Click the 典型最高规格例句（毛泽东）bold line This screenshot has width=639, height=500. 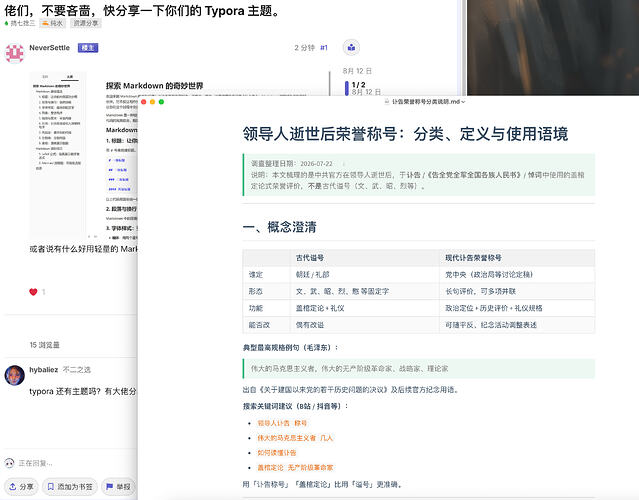[290, 348]
